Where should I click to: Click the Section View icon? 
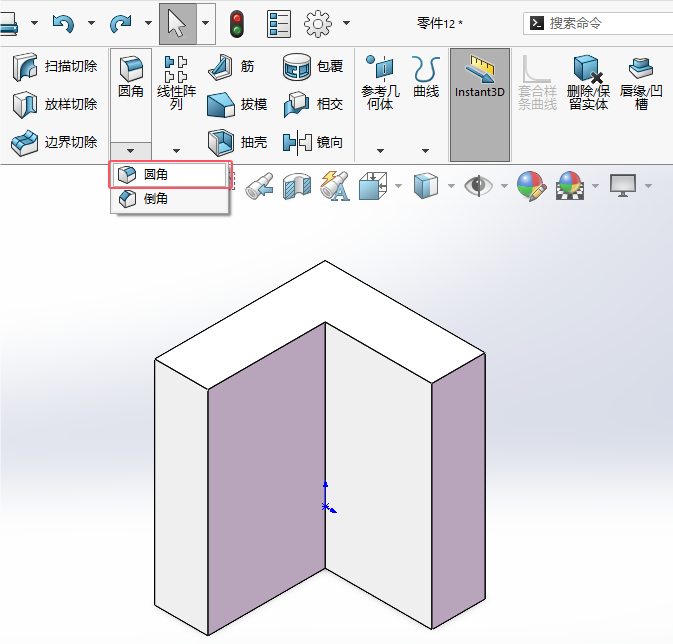tap(297, 186)
